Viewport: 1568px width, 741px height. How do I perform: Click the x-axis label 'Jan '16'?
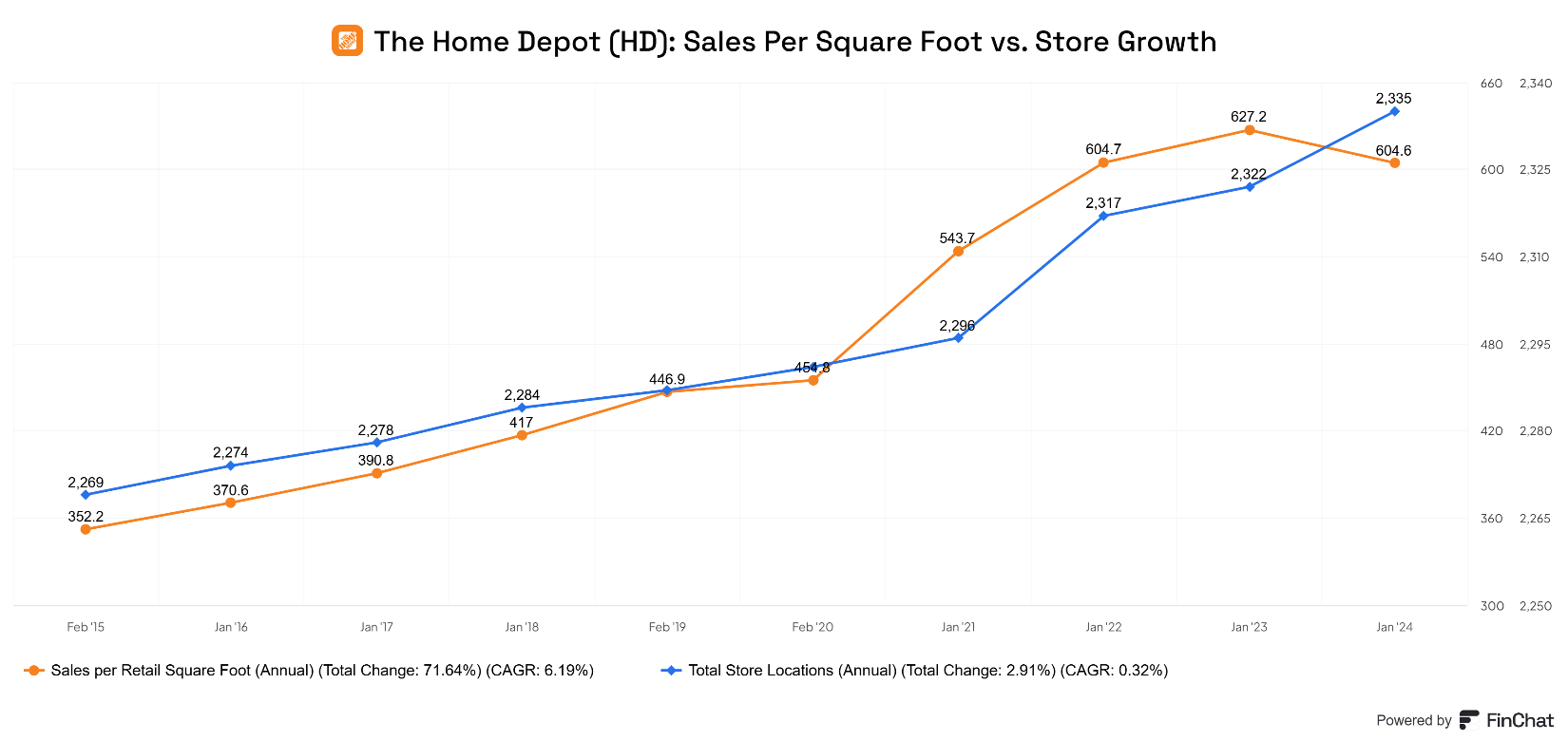[x=231, y=627]
